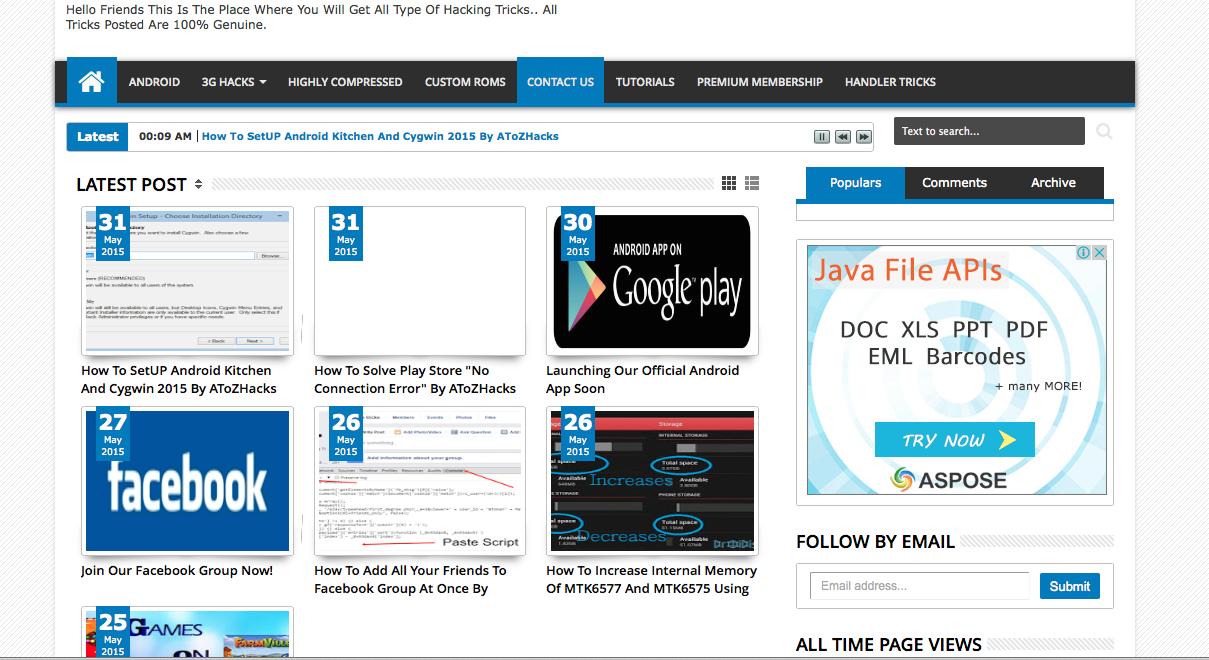Close the Java File APIs ad
This screenshot has width=1209, height=660.
[x=1099, y=253]
